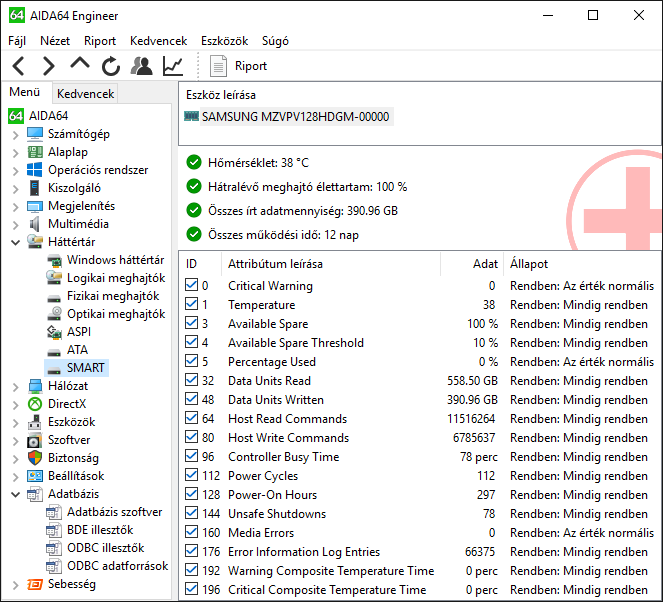Click the Refresh toolbar icon
Image resolution: width=663 pixels, height=602 pixels.
click(x=111, y=66)
